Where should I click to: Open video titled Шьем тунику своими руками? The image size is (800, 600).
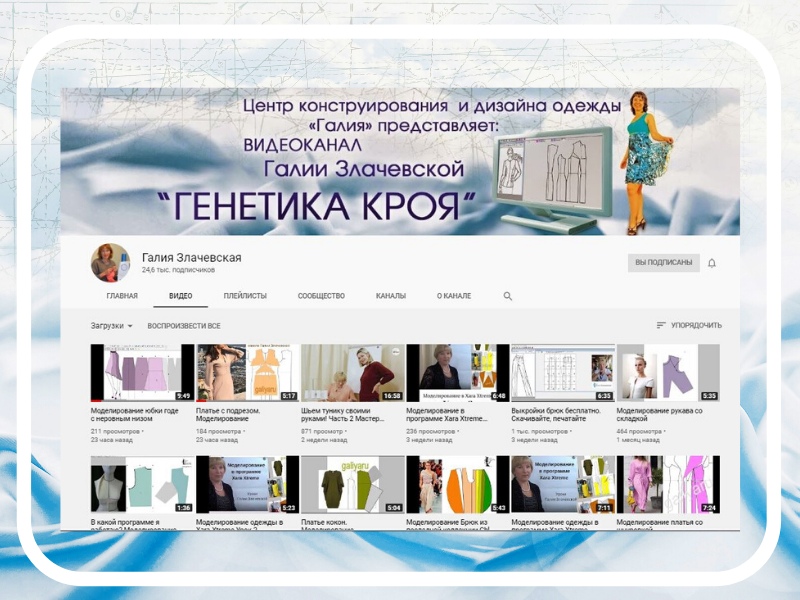[343, 415]
